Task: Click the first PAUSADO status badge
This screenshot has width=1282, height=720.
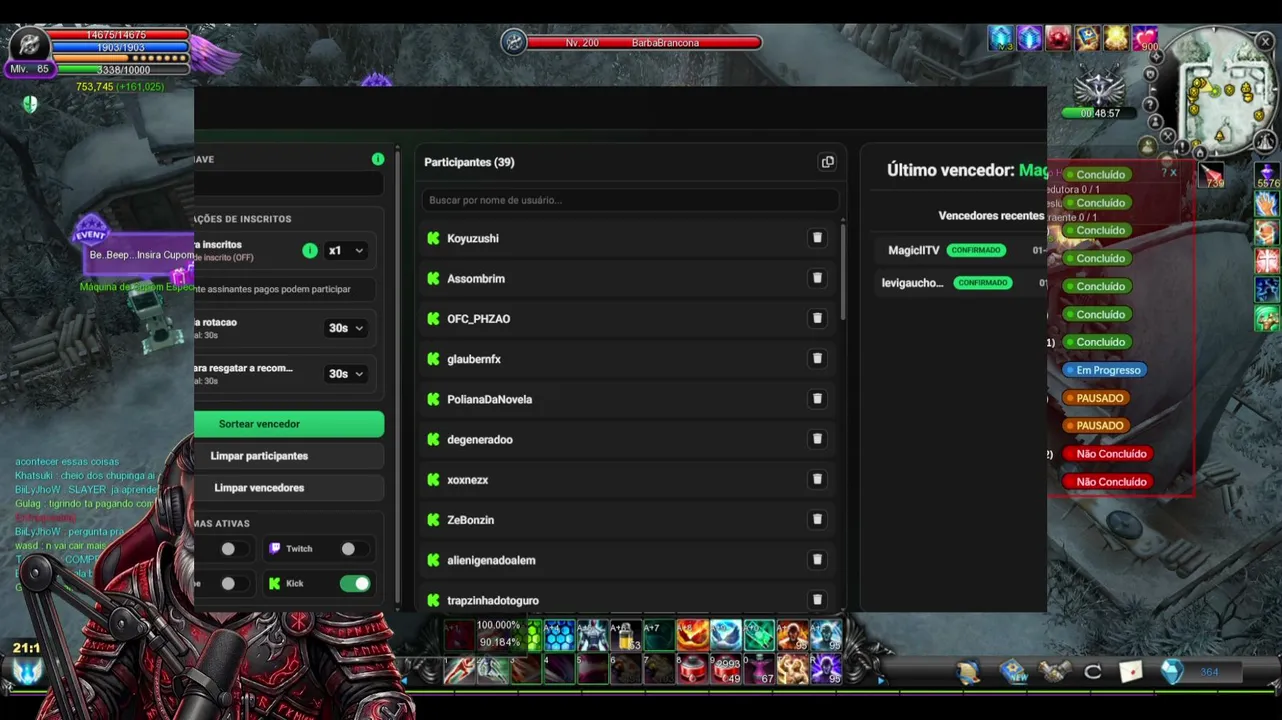Action: click(1095, 398)
